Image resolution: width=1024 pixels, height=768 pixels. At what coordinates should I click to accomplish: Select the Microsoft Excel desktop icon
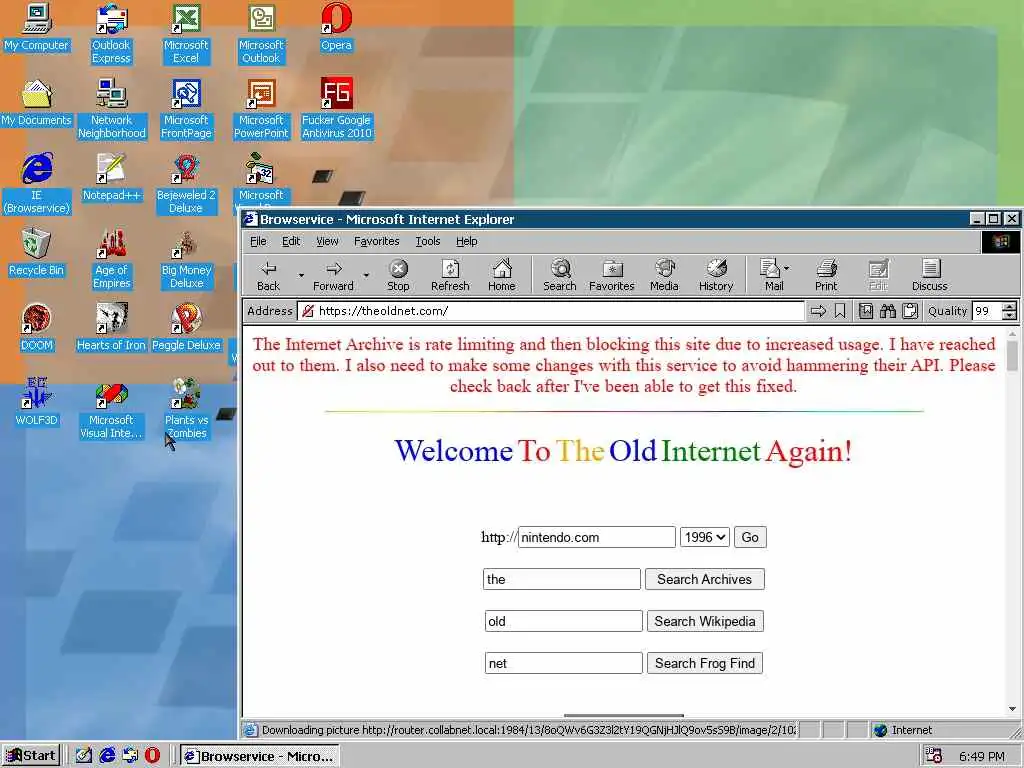186,33
